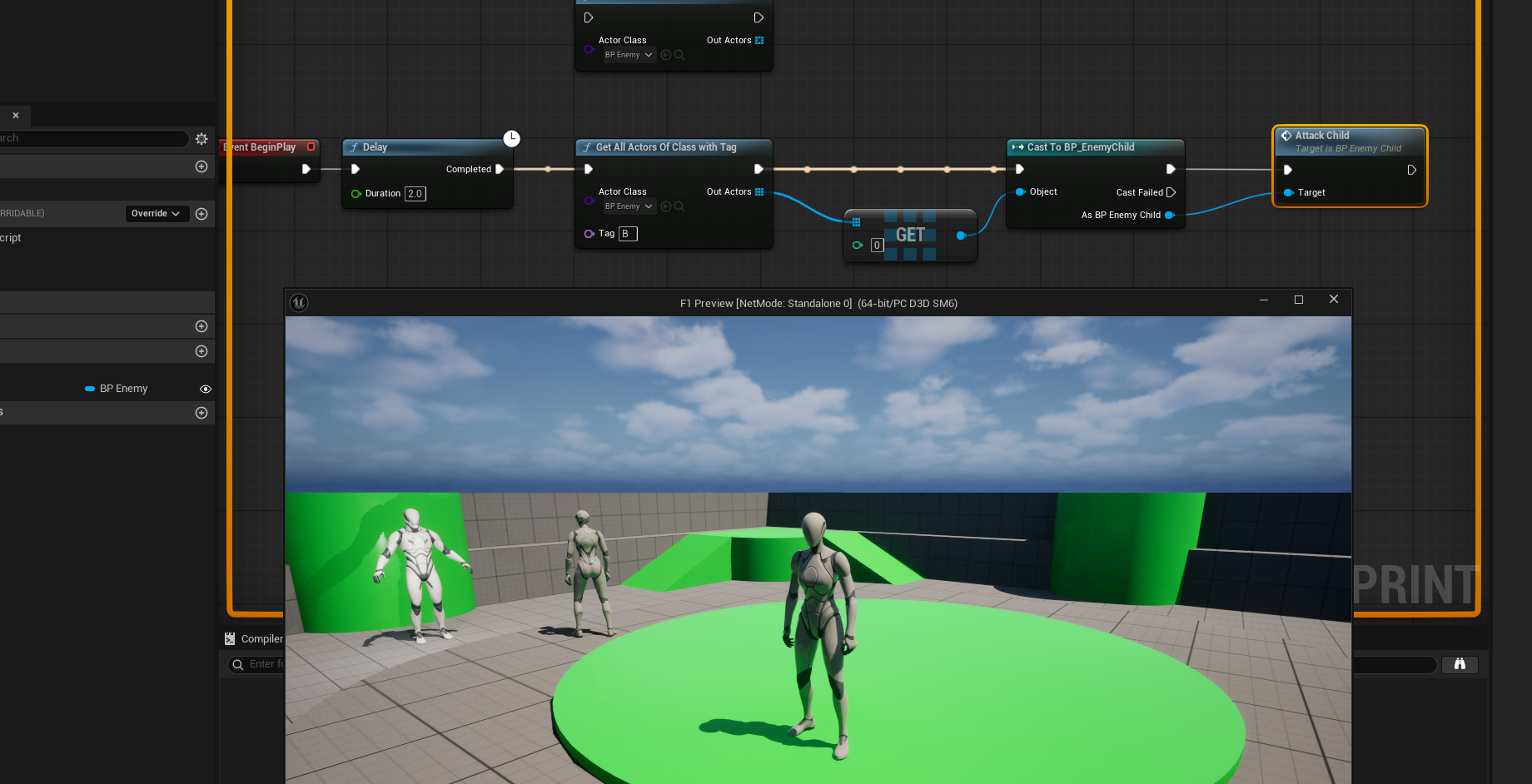Click the Tag input pin circle
Screen dimensions: 1532x784
[x=589, y=234]
